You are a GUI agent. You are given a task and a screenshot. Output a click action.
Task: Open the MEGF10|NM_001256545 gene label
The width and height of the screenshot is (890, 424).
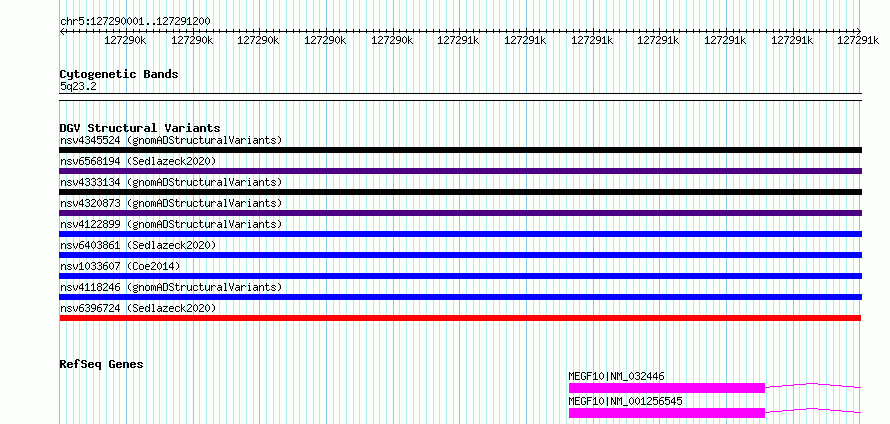click(625, 401)
